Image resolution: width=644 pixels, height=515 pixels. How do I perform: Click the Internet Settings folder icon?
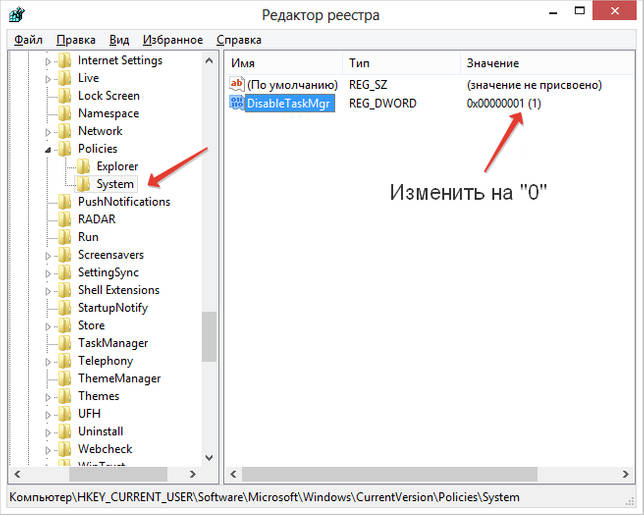[64, 60]
